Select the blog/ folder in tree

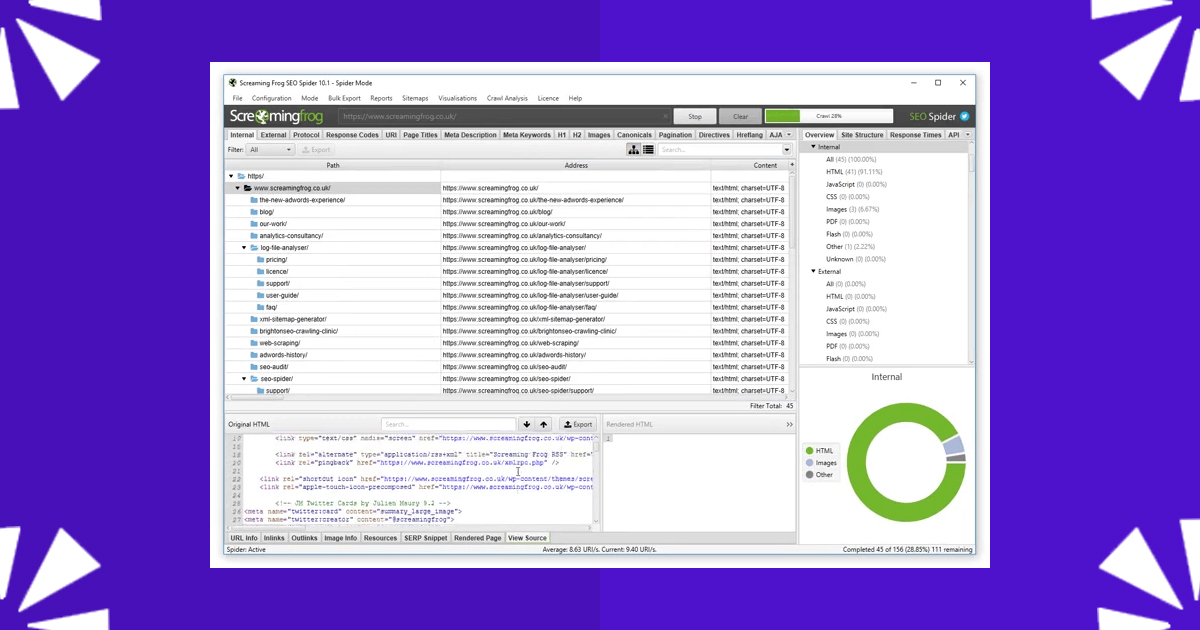coord(266,212)
